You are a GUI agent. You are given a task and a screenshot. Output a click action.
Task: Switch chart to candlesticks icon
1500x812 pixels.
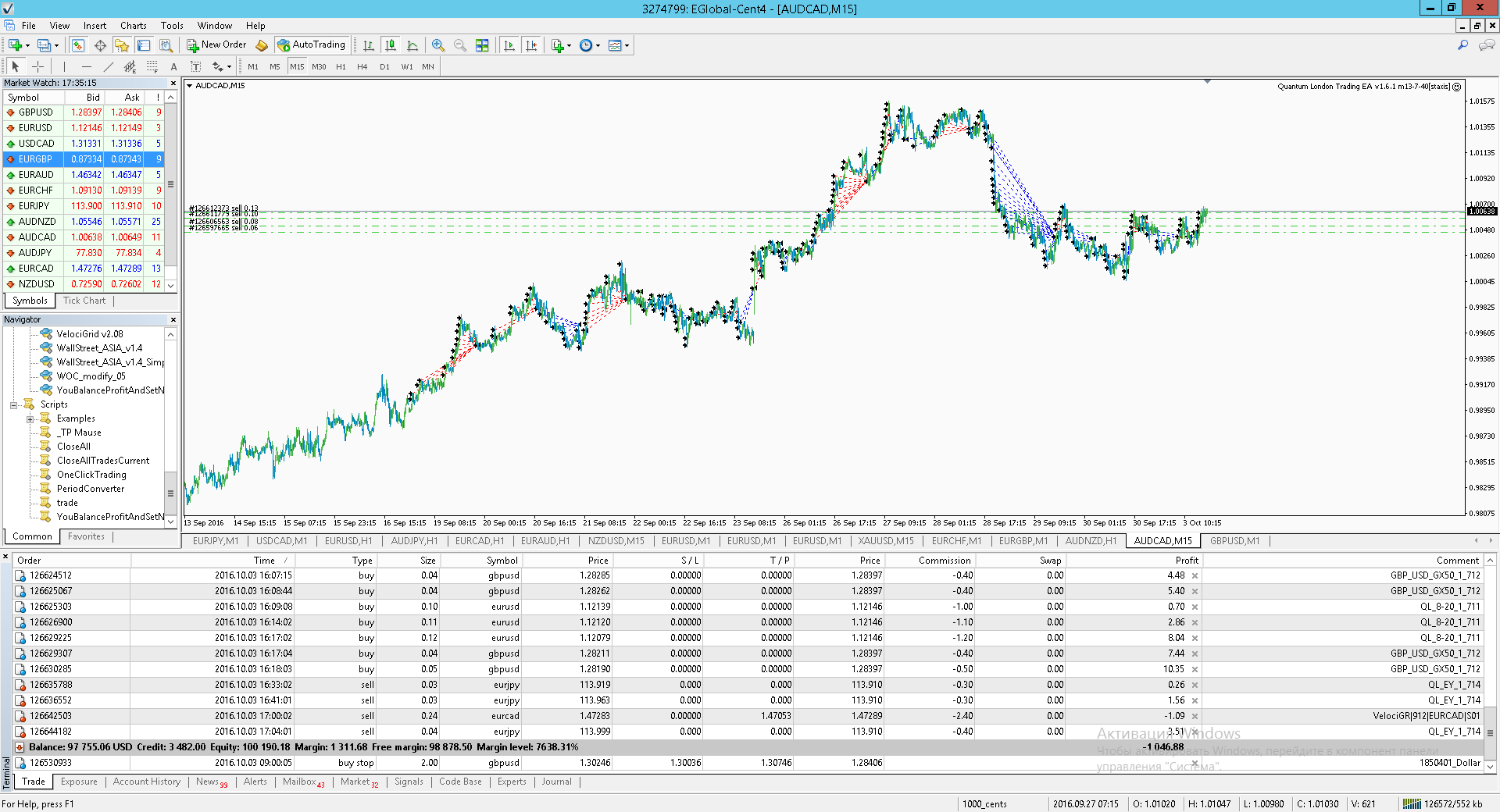[391, 45]
